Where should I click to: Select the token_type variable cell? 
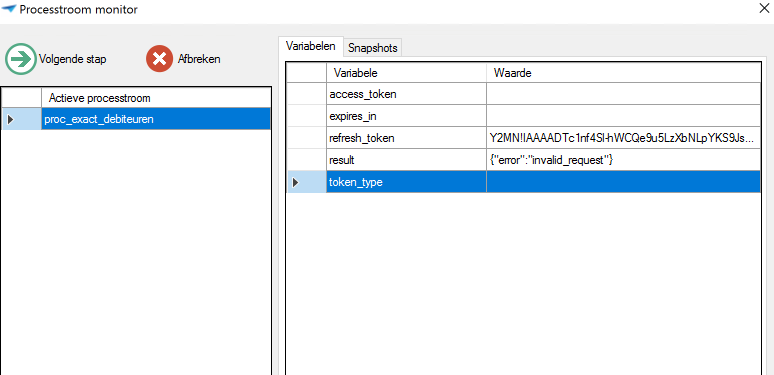[406, 182]
